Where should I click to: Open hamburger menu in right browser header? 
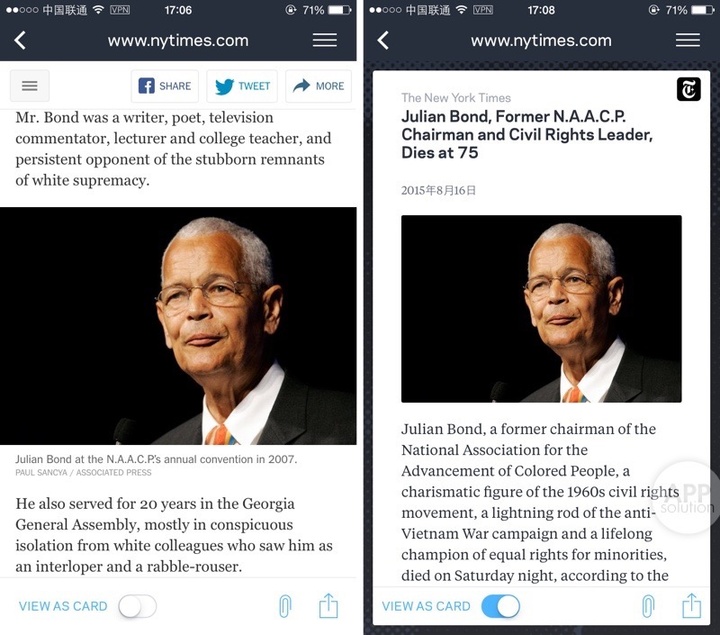pos(687,40)
